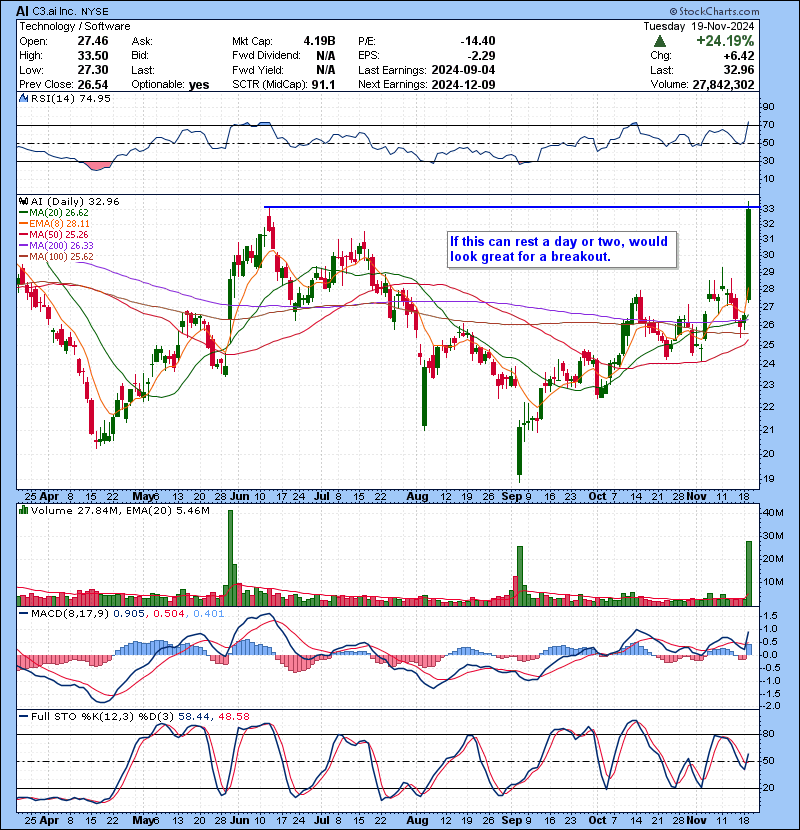Click the StockCharts.com copyright text

pos(714,11)
